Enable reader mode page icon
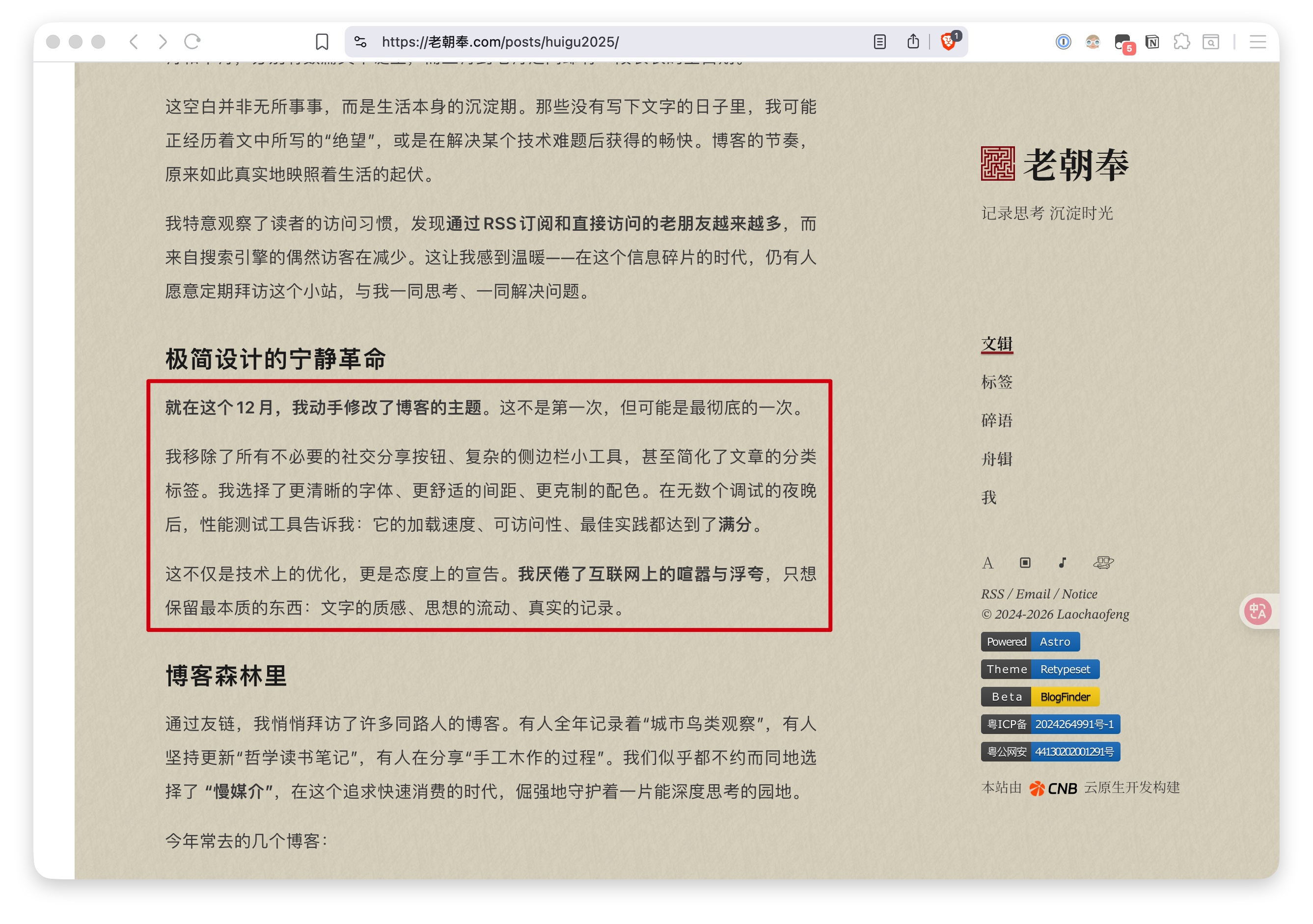 (879, 42)
